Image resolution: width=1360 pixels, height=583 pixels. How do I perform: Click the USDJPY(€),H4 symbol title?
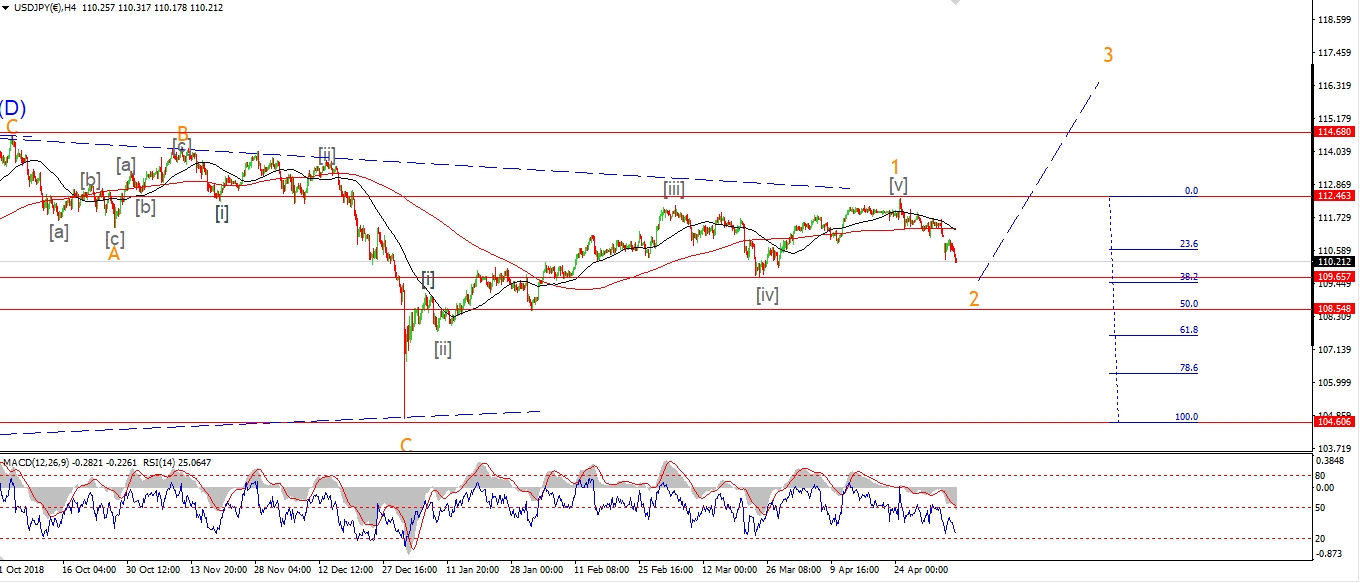(49, 7)
